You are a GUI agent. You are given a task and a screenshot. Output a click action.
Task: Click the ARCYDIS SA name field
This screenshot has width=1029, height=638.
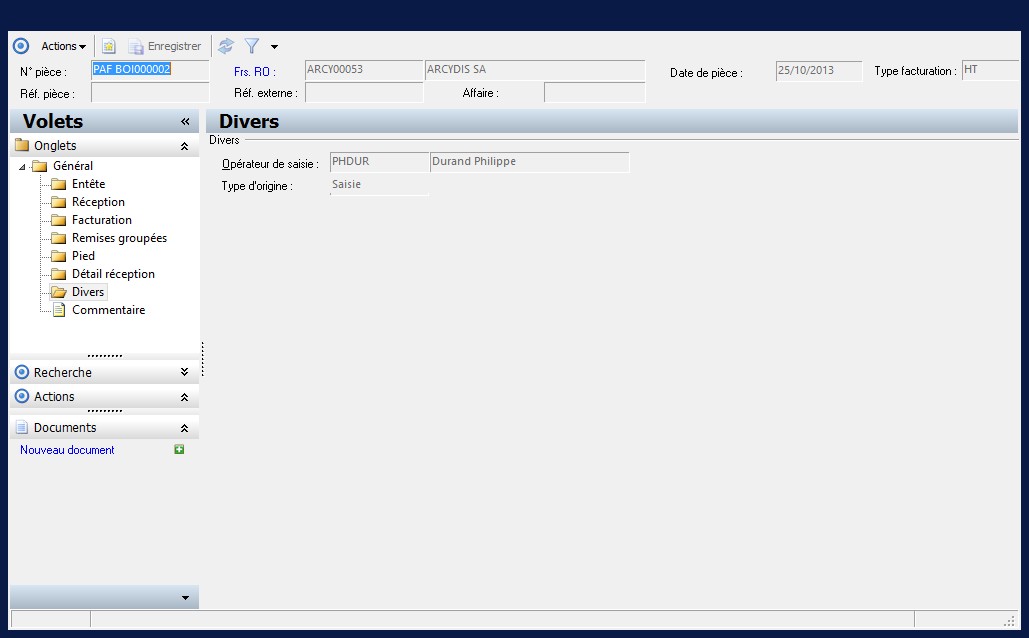pos(535,70)
